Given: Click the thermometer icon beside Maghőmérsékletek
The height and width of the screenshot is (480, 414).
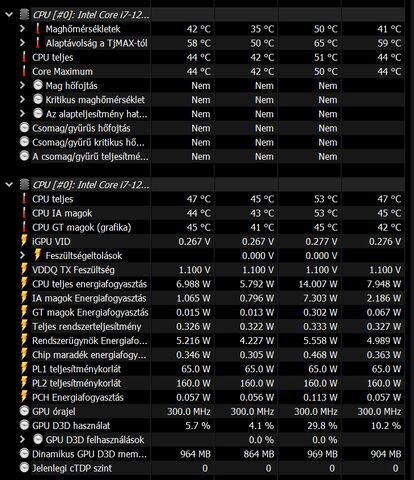Looking at the screenshot, I should [x=38, y=29].
